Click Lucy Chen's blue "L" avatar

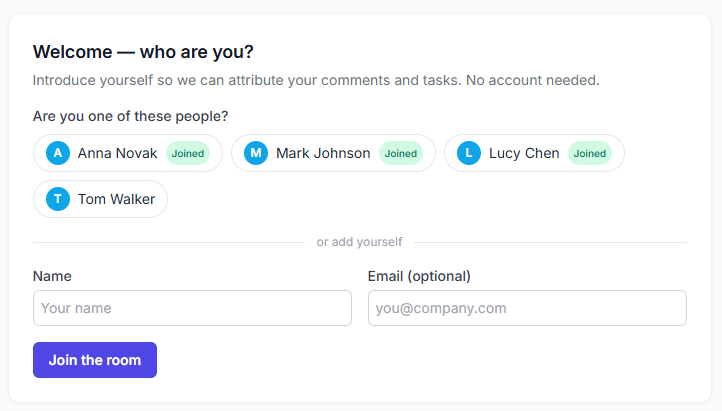click(469, 153)
